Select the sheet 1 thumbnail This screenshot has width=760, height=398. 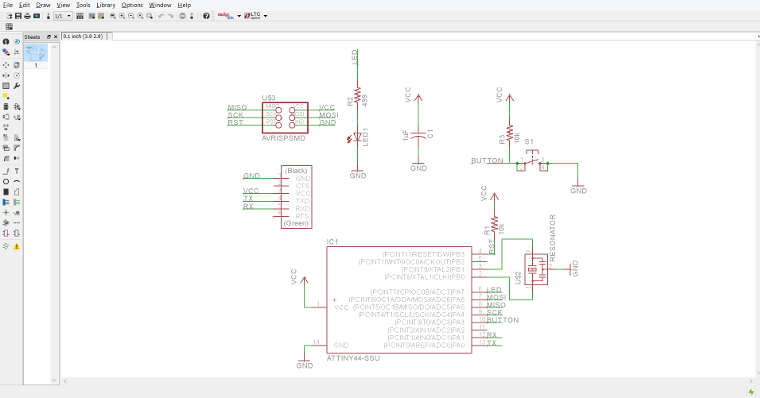coord(36,53)
